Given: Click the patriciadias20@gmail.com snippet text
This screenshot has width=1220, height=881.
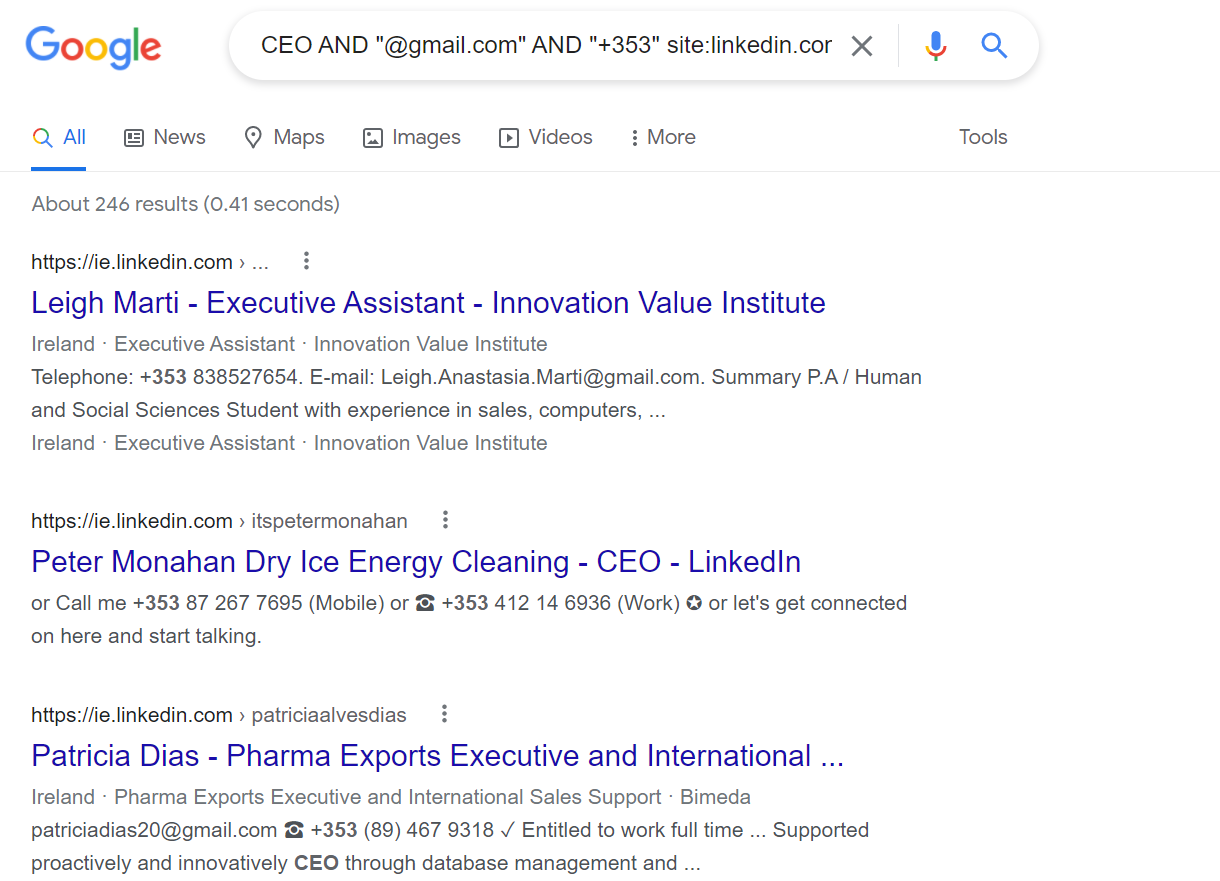Looking at the screenshot, I should click(154, 830).
